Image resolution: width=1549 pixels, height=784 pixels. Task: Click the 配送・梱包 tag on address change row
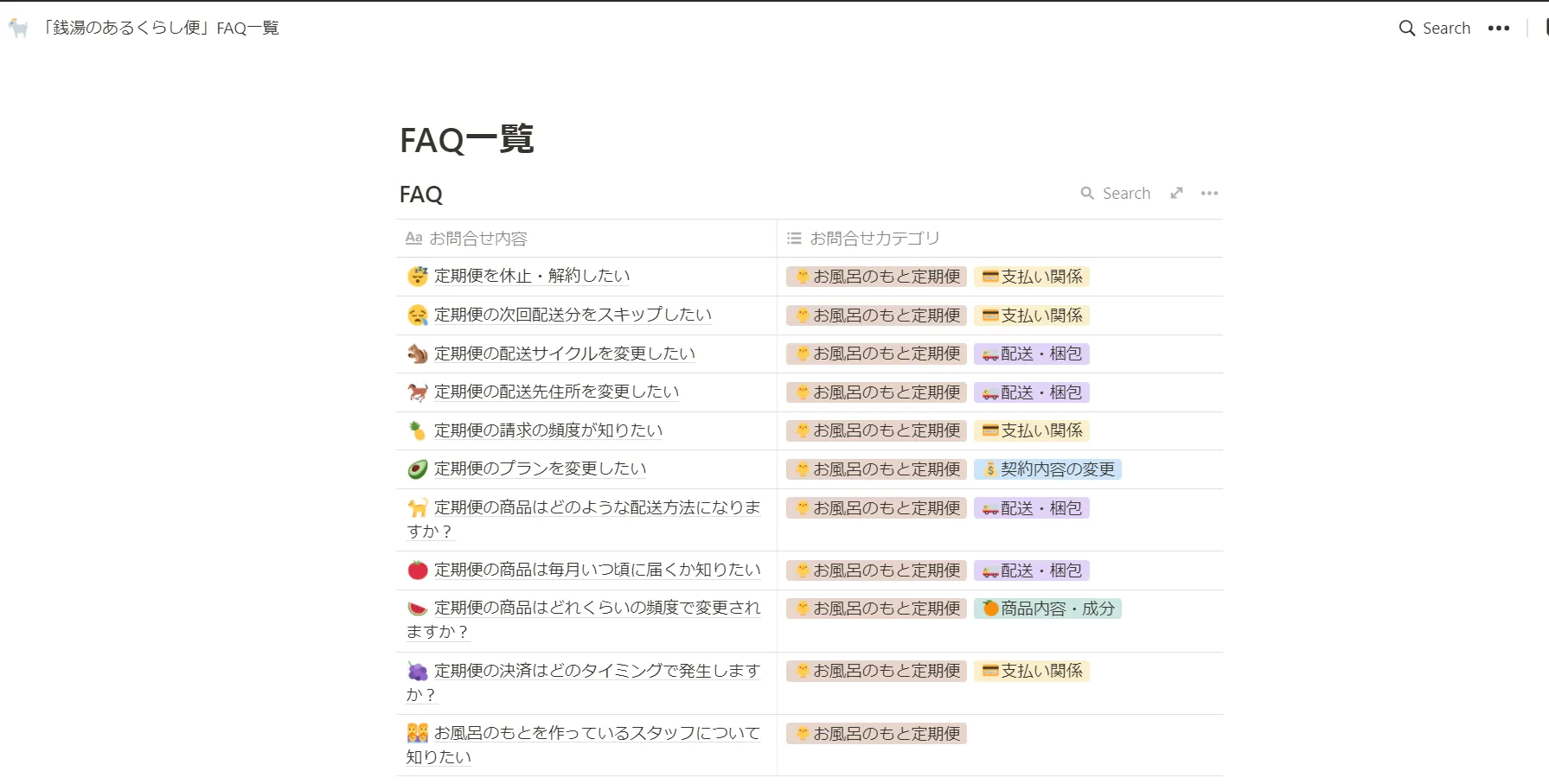click(1031, 392)
